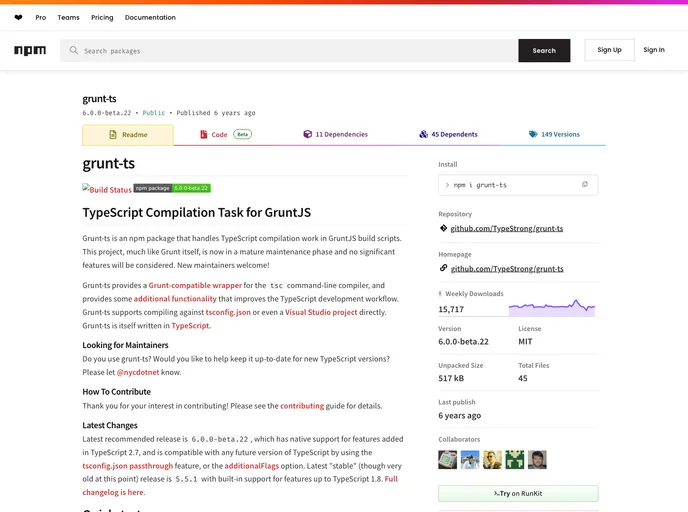Open the additionalFlags option link
Screen dimensions: 688x512
pos(252,466)
